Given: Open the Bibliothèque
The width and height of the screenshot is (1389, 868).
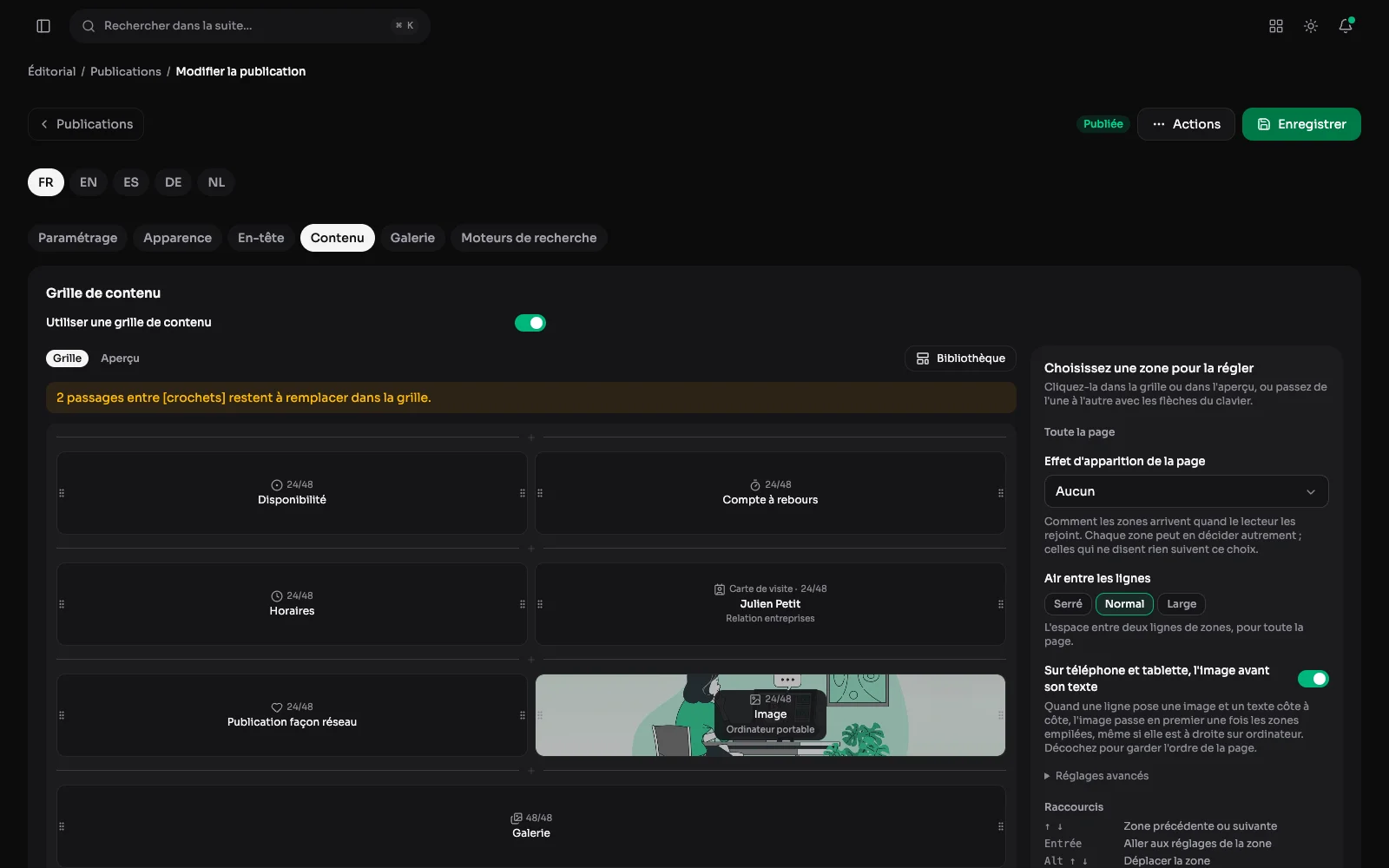Looking at the screenshot, I should click(x=960, y=358).
